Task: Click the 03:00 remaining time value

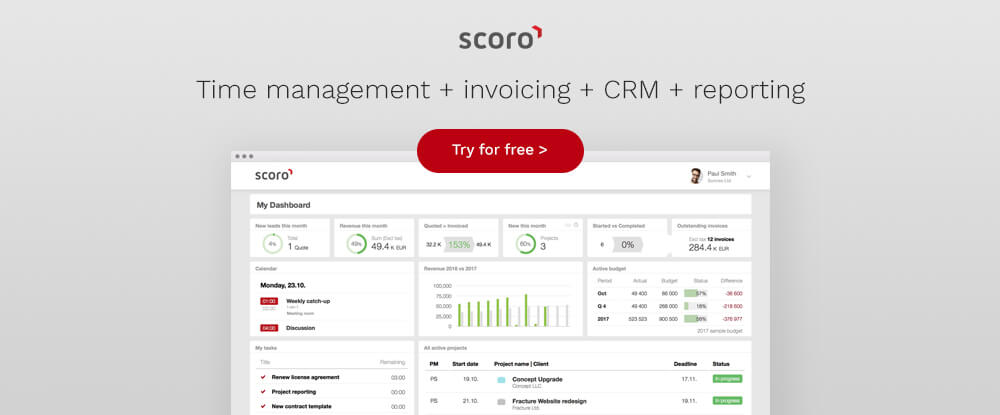Action: [x=398, y=377]
